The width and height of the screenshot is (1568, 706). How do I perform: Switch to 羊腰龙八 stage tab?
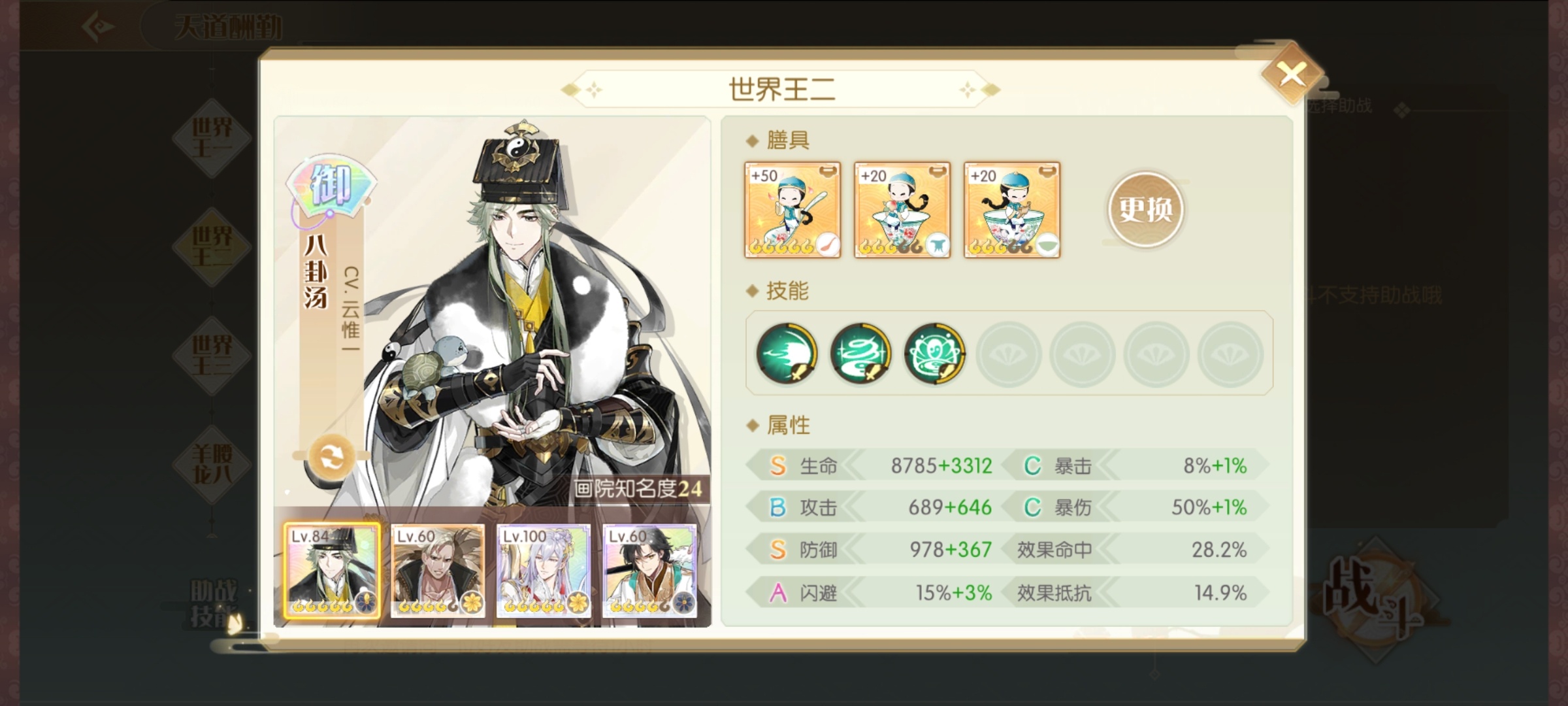[212, 464]
